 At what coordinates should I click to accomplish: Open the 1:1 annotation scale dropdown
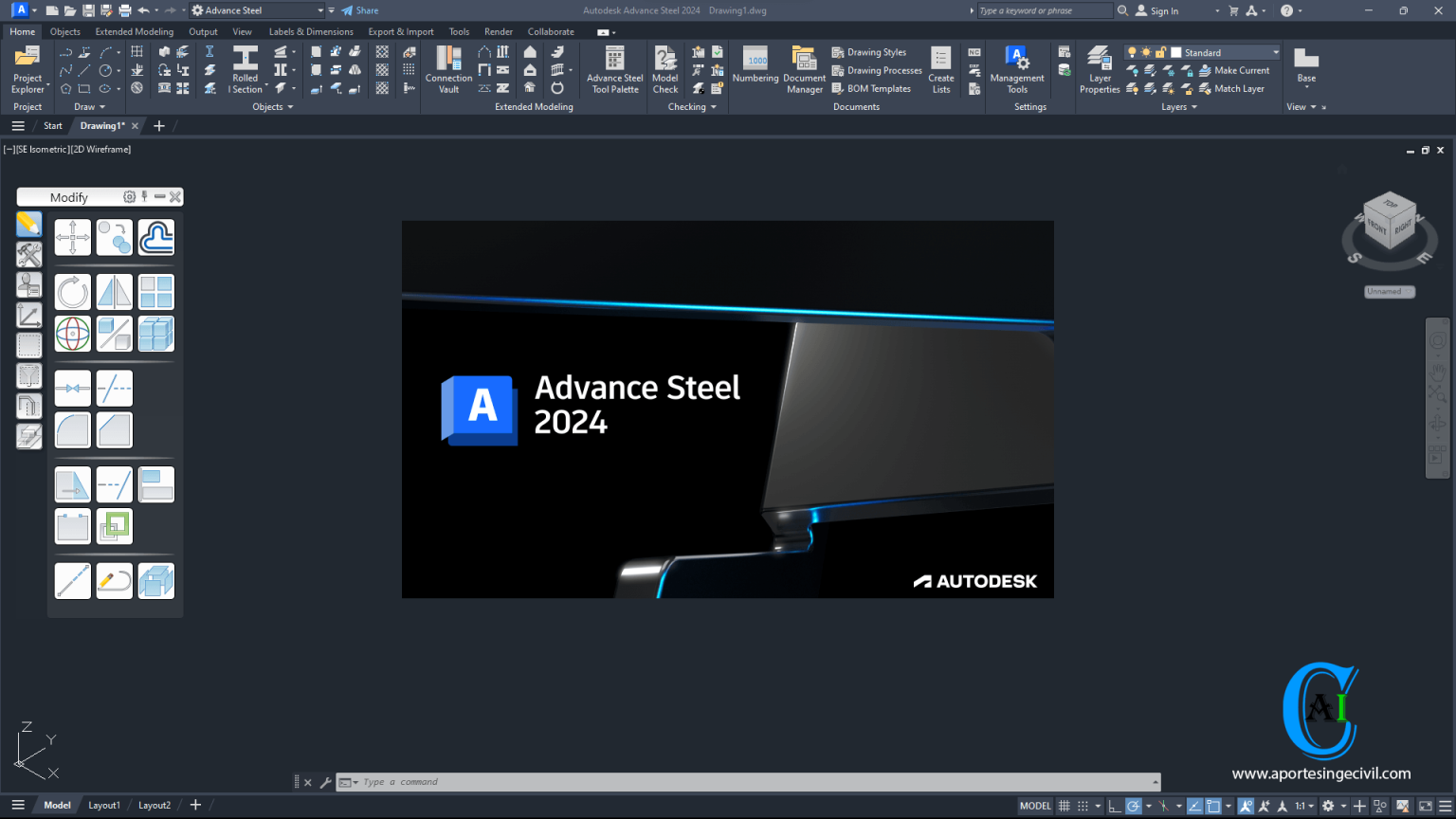[1304, 806]
